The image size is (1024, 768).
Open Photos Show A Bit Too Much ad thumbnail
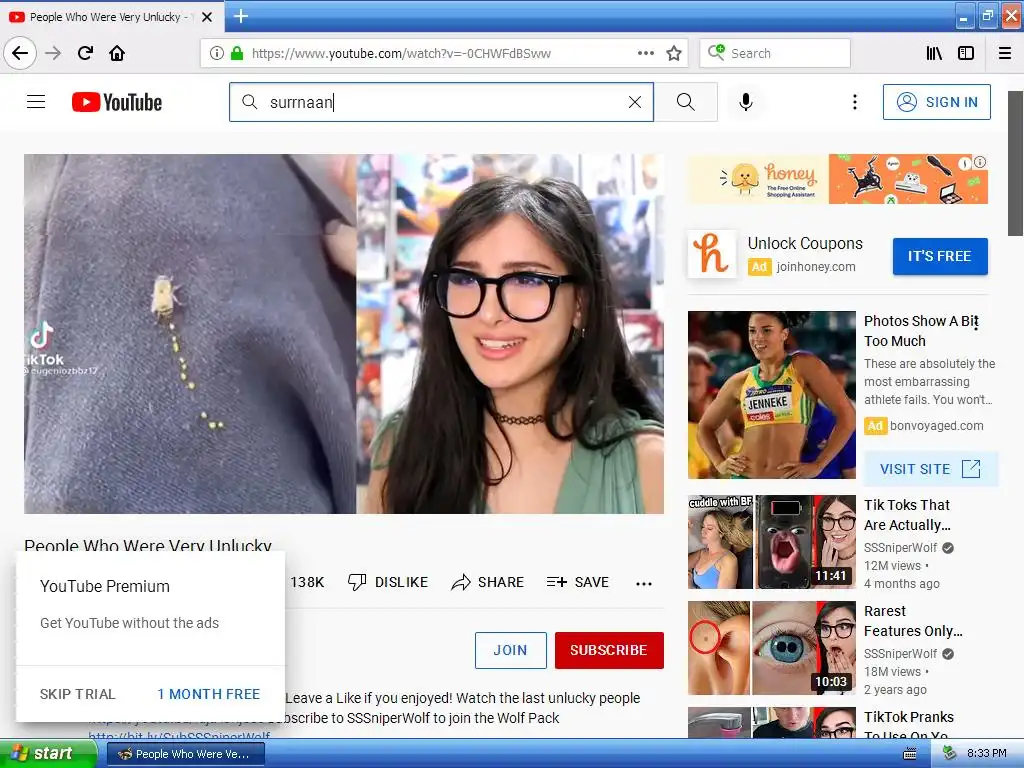[x=772, y=394]
